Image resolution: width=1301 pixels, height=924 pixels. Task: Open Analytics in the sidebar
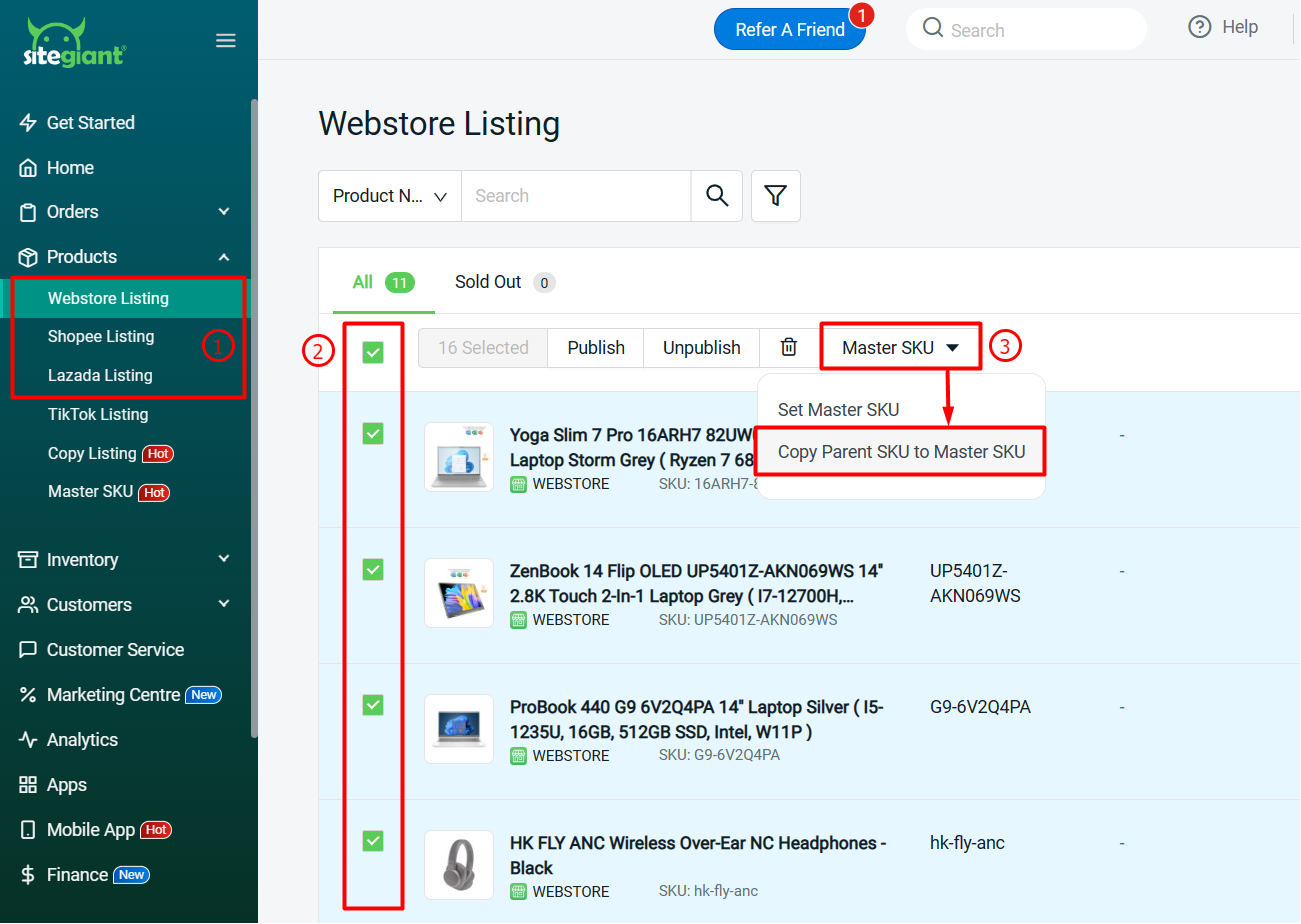click(82, 740)
